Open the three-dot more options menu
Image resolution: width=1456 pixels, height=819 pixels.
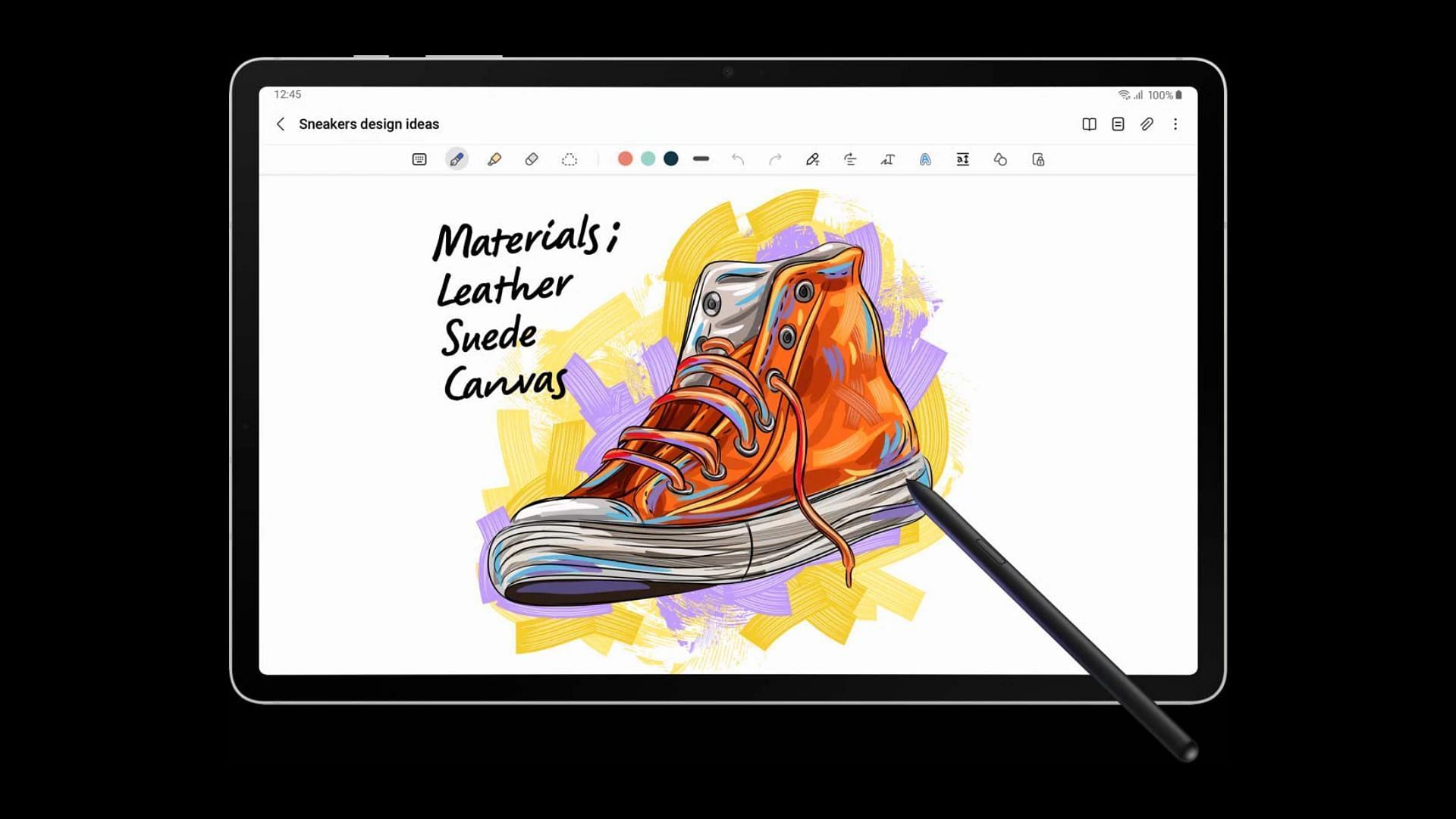pos(1175,124)
